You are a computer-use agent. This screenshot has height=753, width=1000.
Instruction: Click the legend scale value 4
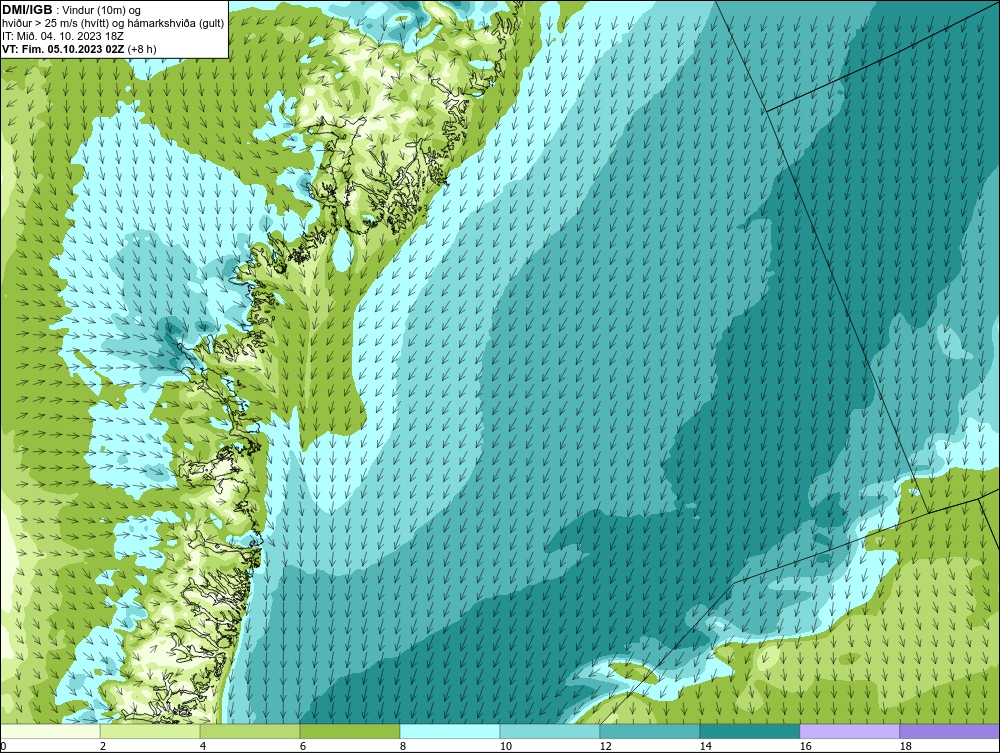coord(203,746)
